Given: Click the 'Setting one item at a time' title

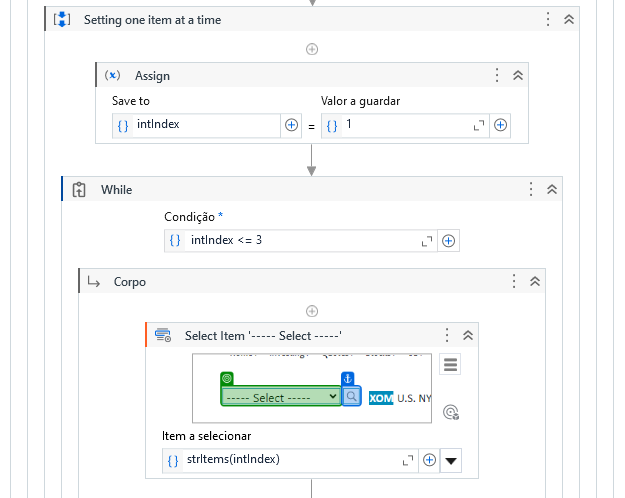Looking at the screenshot, I should pos(152,20).
